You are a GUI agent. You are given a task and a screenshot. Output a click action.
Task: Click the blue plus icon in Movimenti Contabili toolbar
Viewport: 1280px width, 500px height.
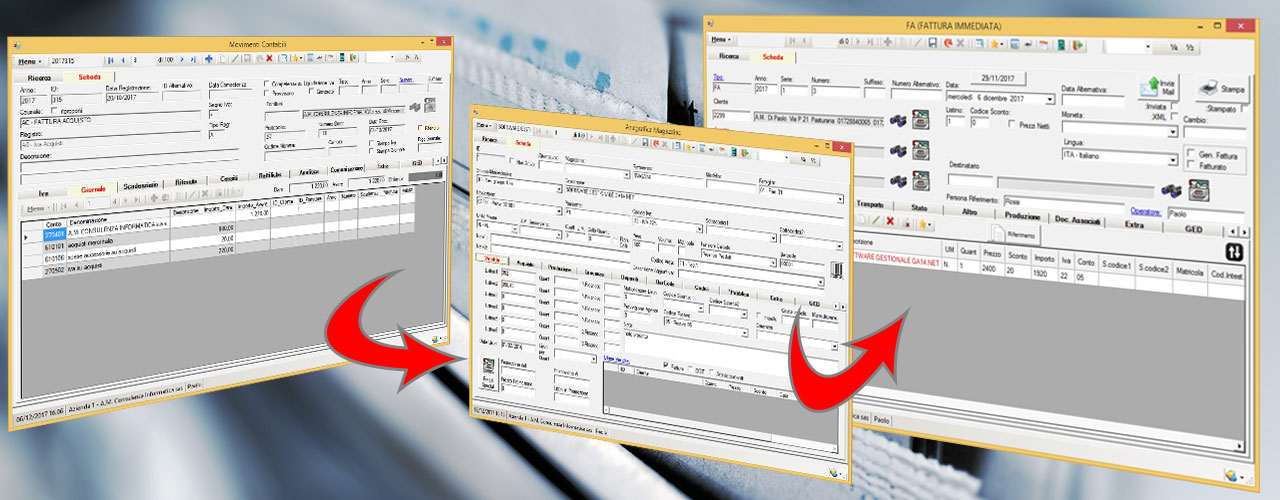click(208, 58)
